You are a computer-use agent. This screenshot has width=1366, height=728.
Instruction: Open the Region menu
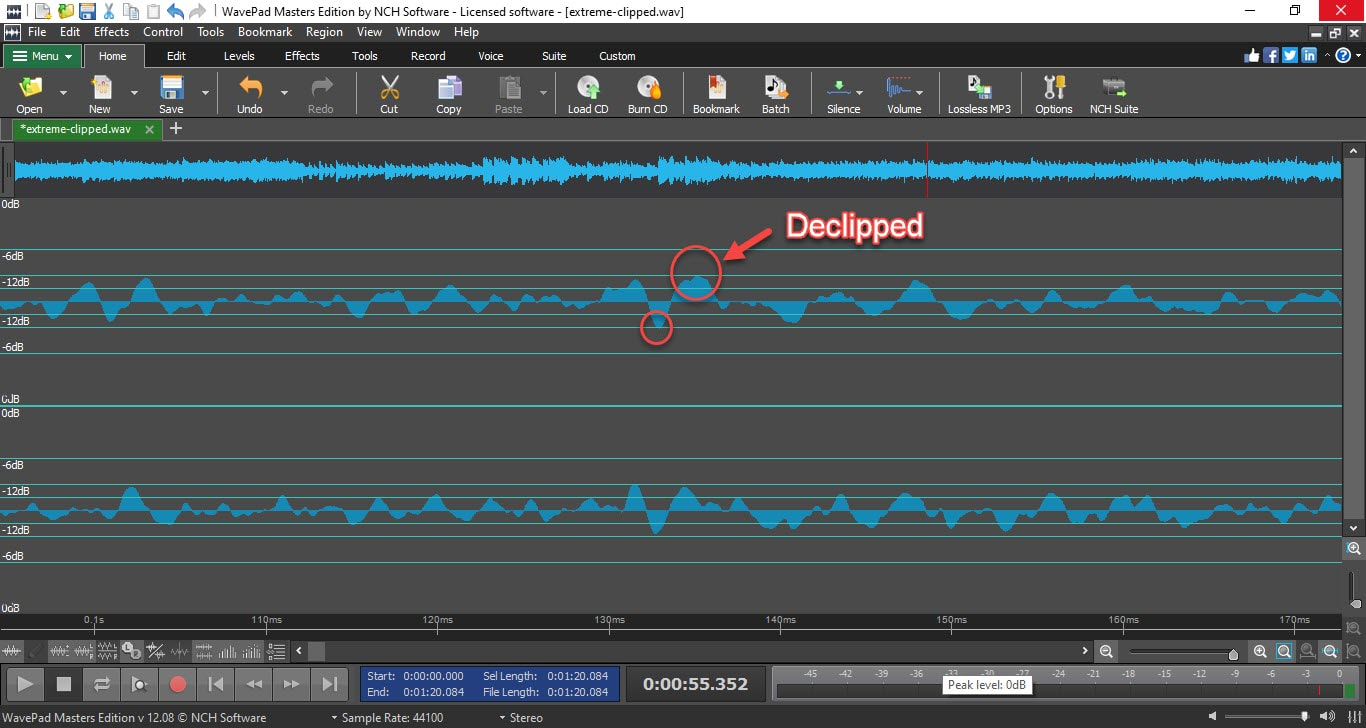pyautogui.click(x=324, y=32)
